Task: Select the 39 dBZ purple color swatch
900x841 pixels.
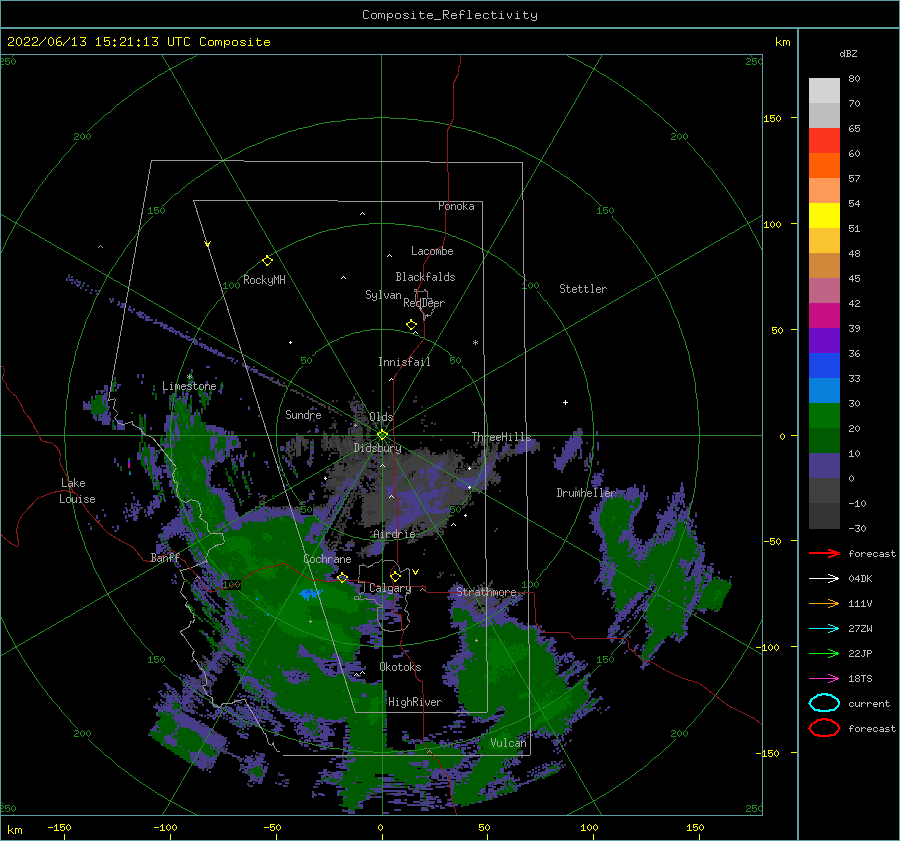Action: coord(824,340)
